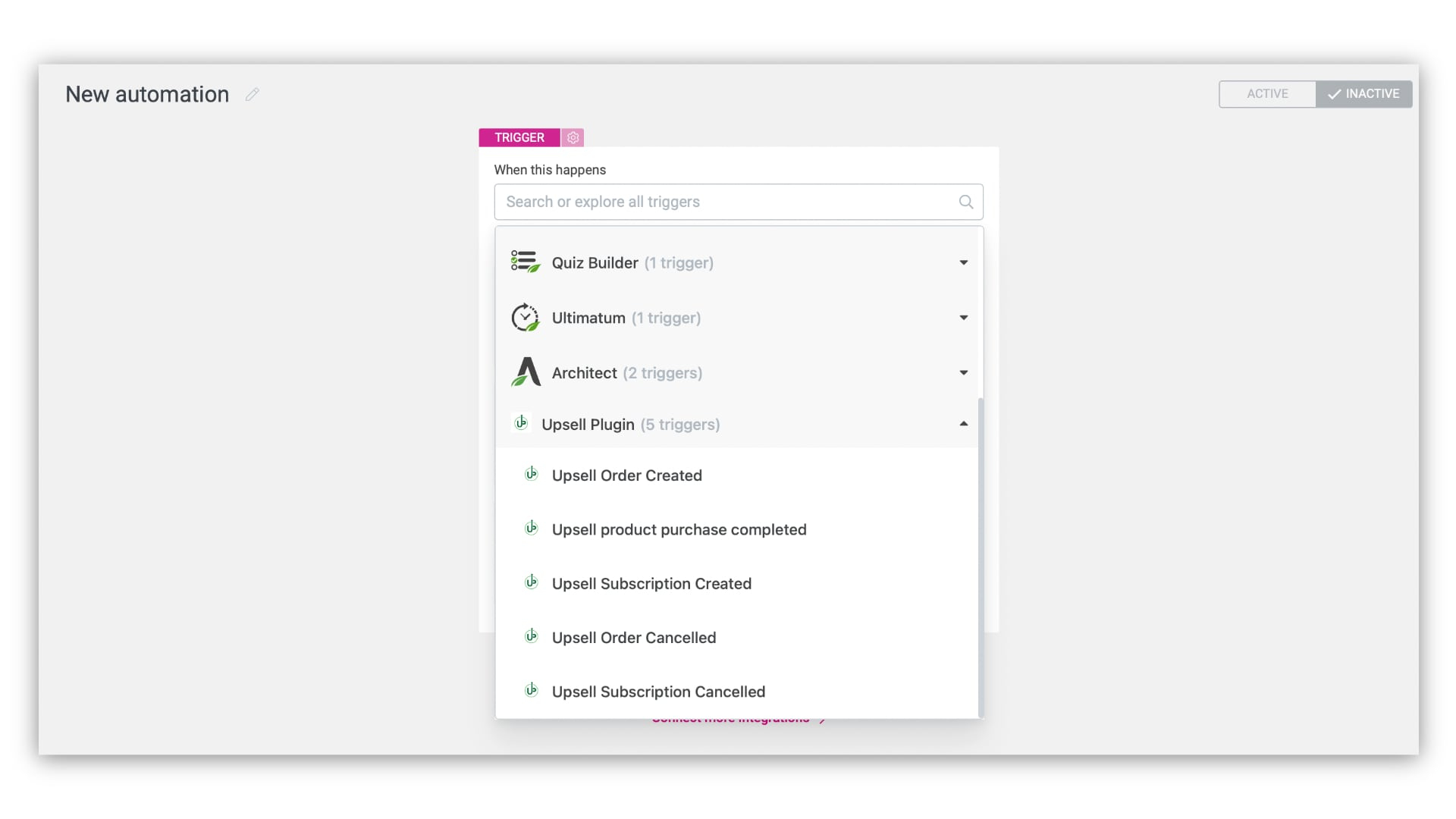The image size is (1456, 819).
Task: Click icon beside Upsell product purchase completed
Action: tap(532, 528)
